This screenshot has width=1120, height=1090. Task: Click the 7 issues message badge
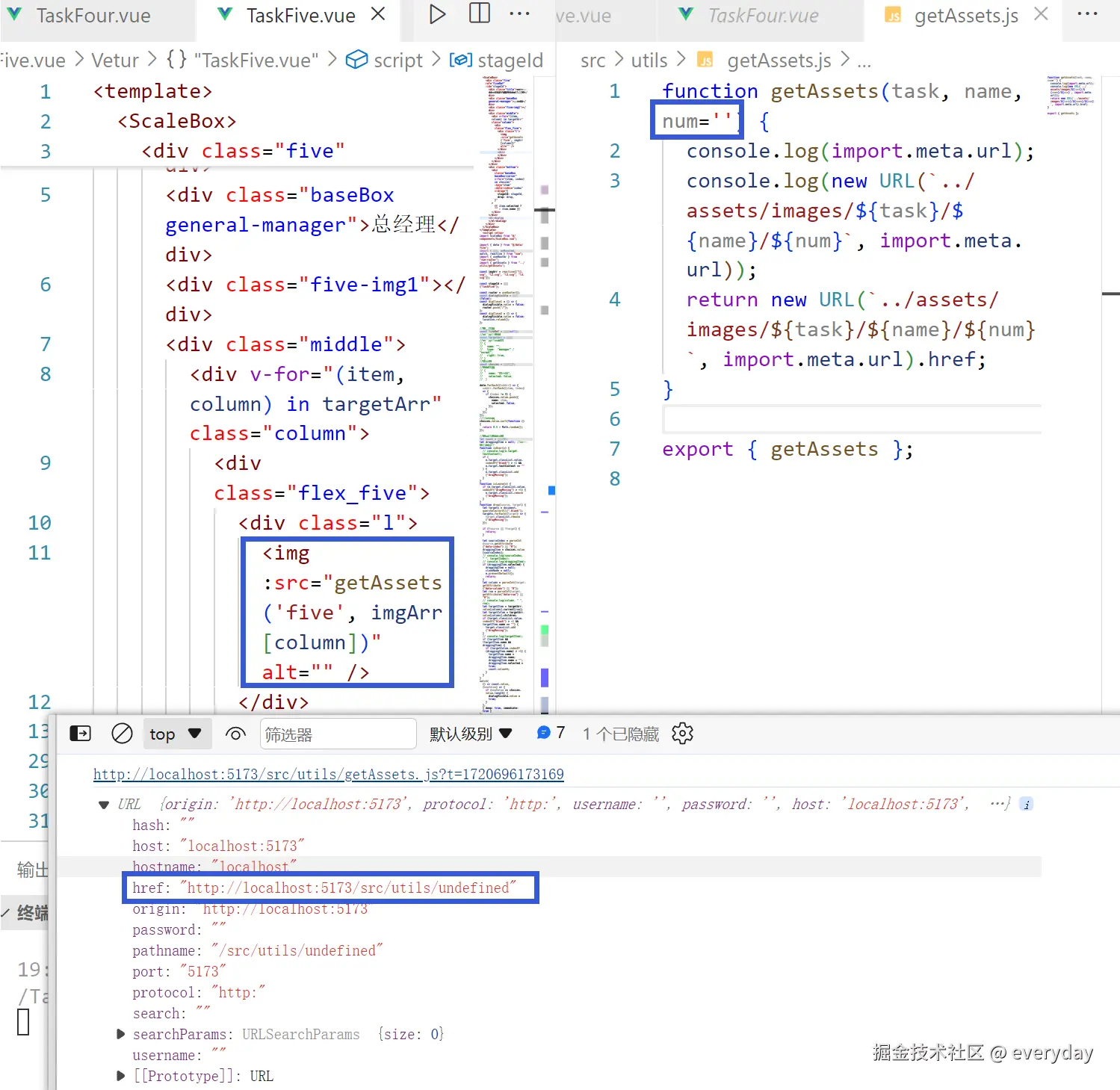pos(551,733)
